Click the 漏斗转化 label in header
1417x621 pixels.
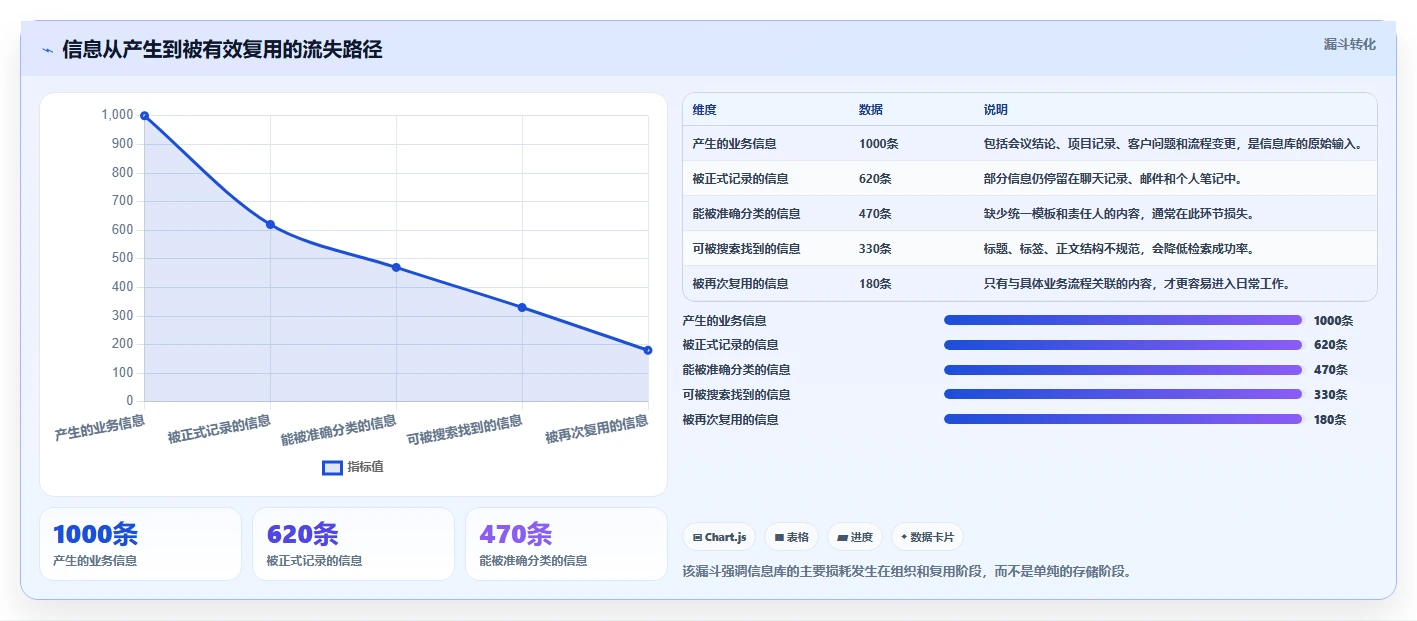[x=1349, y=44]
